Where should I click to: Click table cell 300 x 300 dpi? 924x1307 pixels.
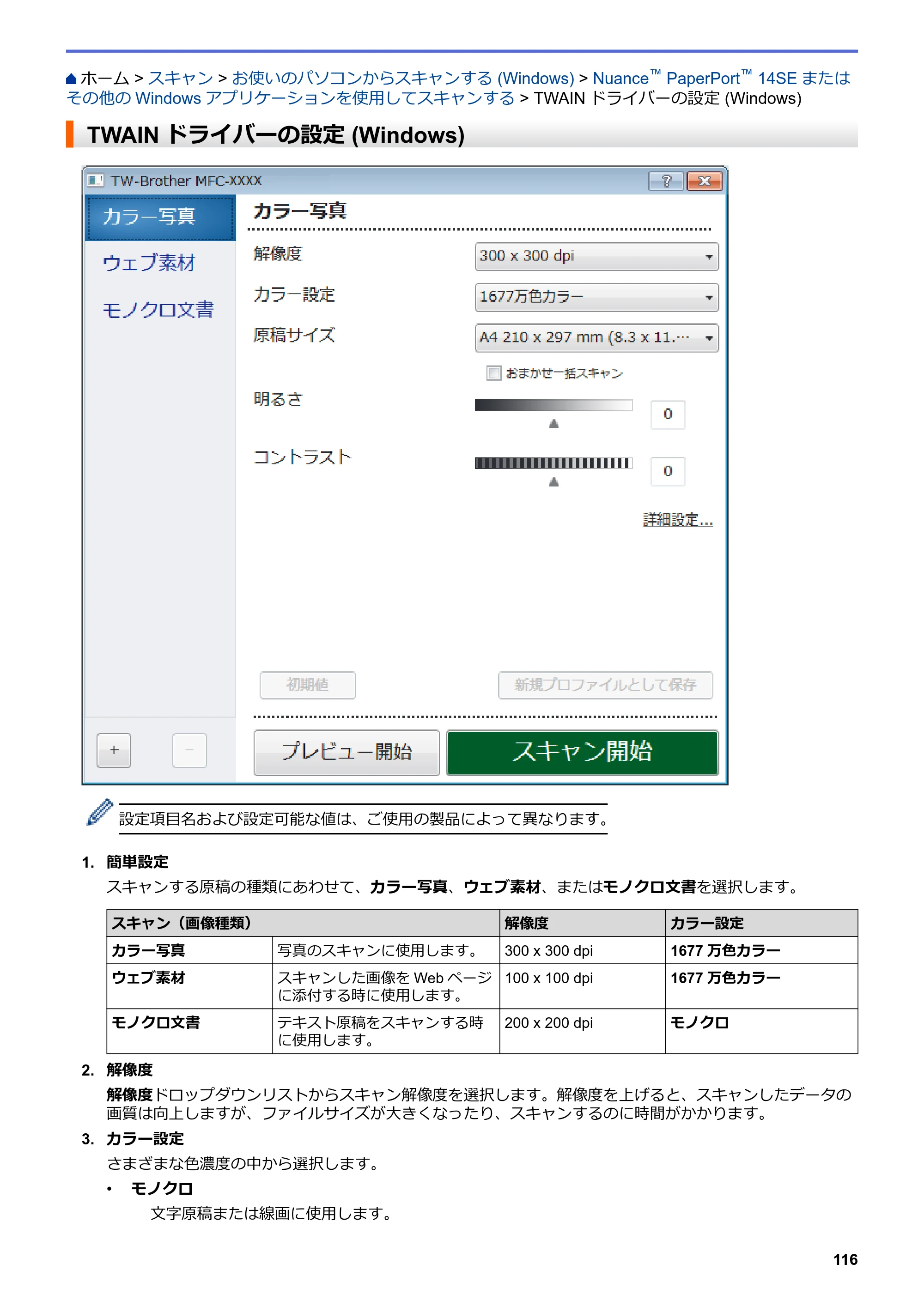pyautogui.click(x=583, y=950)
